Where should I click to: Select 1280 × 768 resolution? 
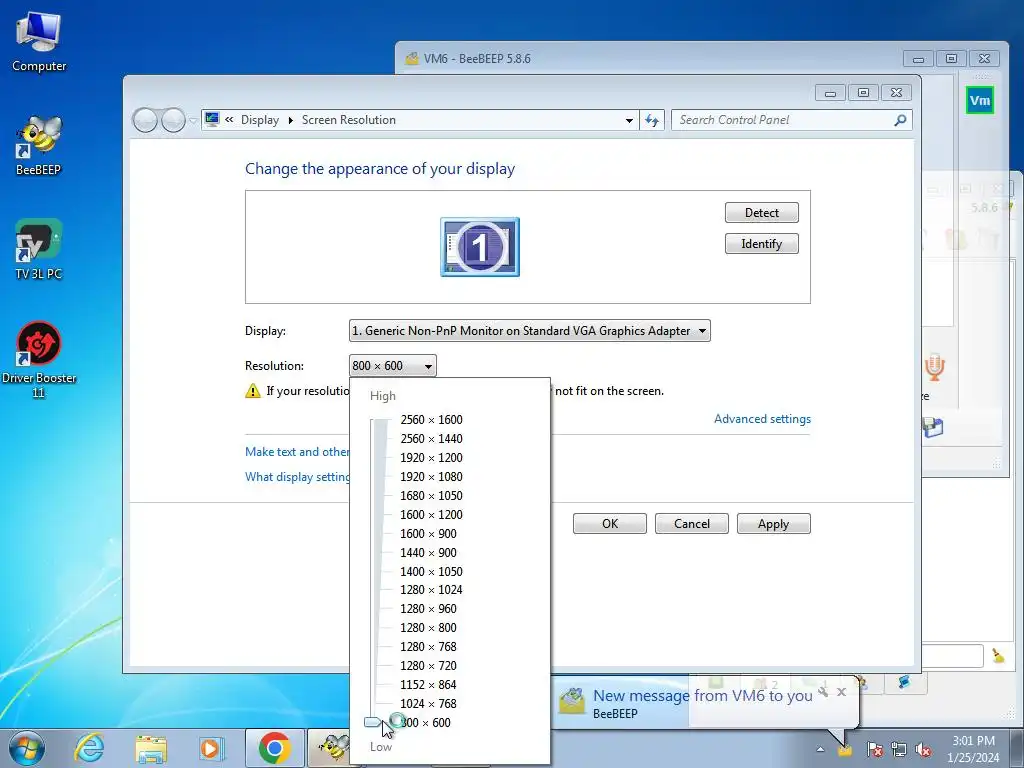coord(428,647)
